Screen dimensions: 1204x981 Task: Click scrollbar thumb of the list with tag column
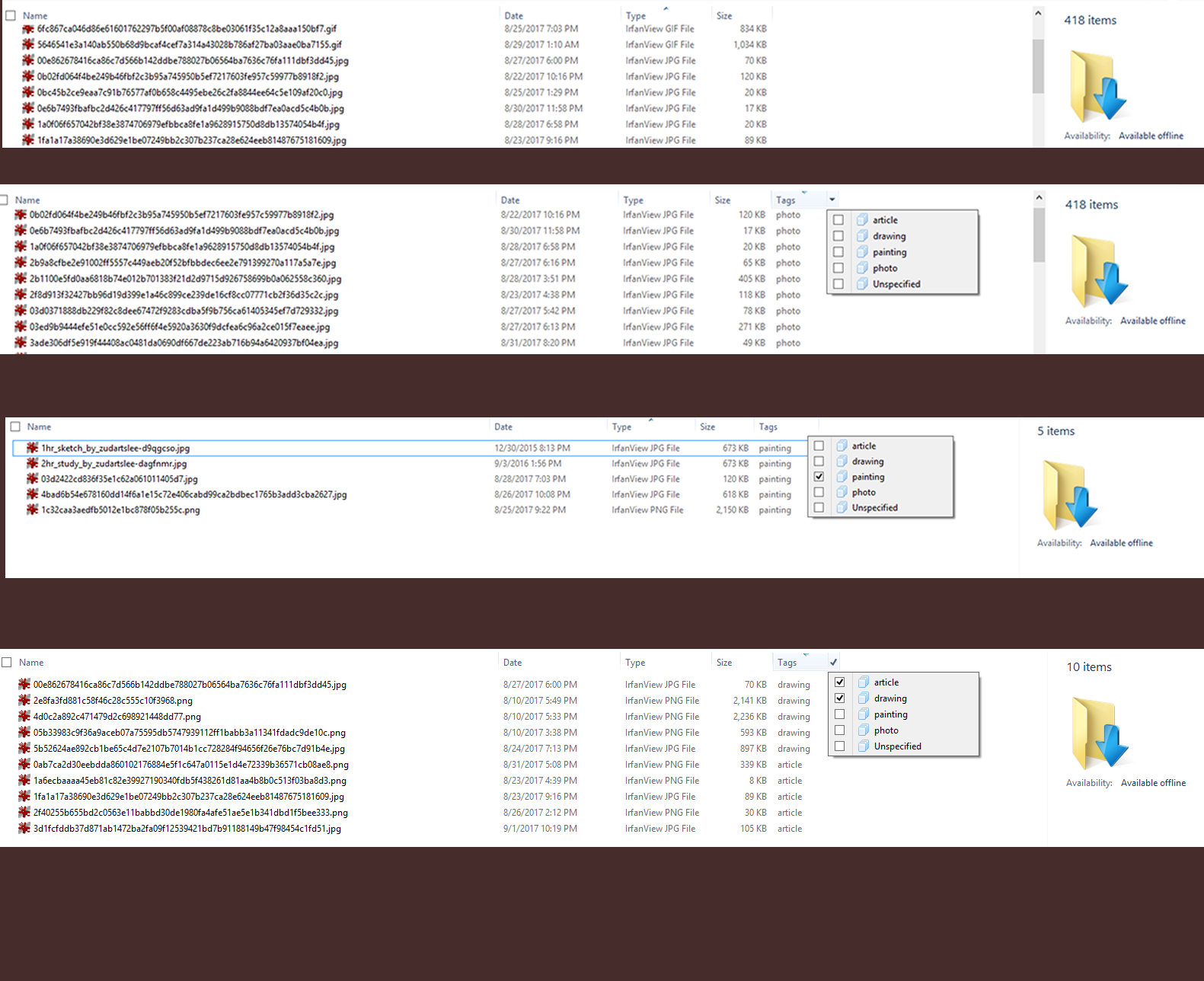pyautogui.click(x=1039, y=234)
